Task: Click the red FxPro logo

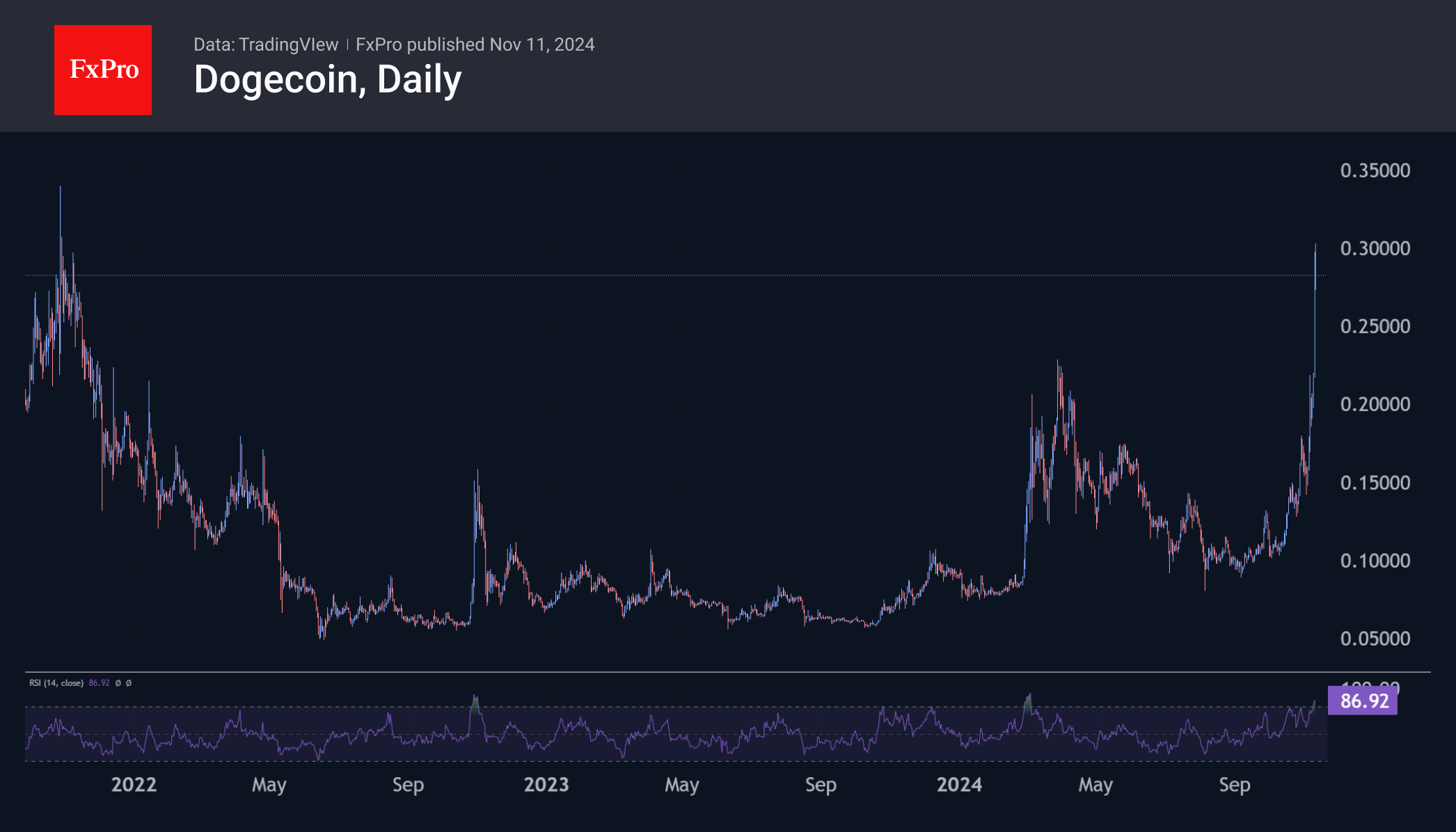Action: tap(103, 70)
